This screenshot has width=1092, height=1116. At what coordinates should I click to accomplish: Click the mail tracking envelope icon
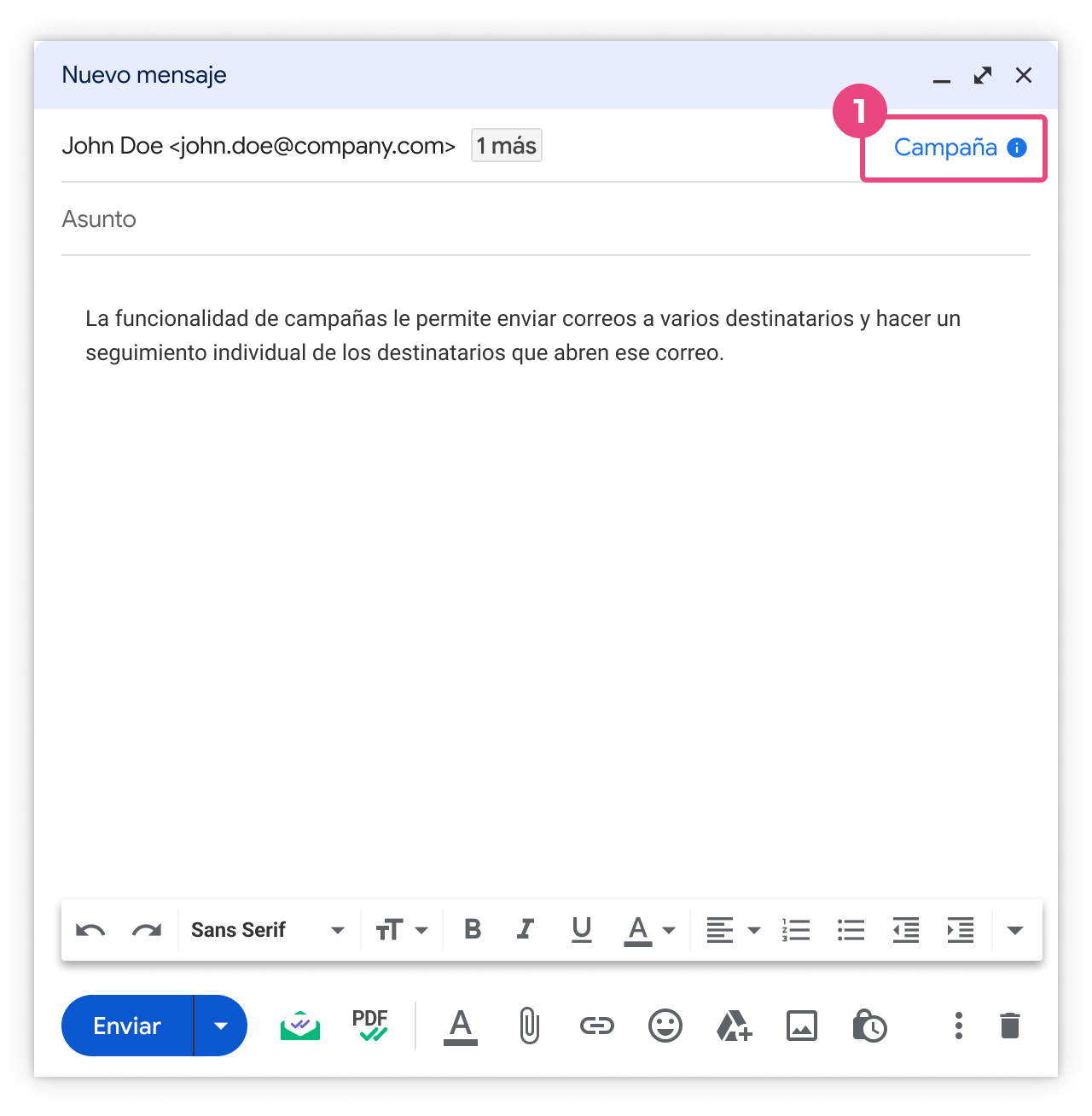[300, 1026]
